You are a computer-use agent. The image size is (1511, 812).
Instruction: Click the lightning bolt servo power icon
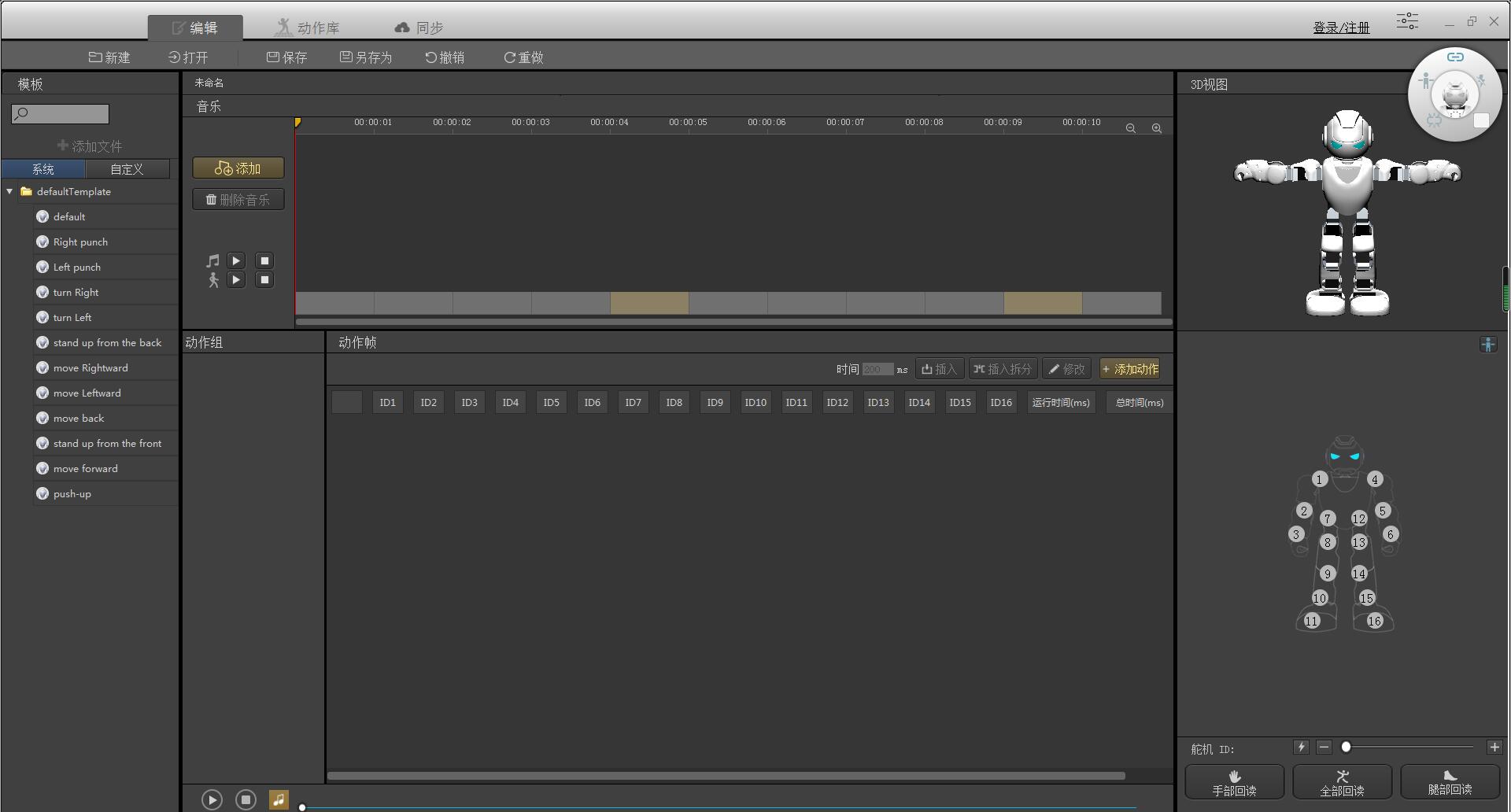click(x=1301, y=747)
